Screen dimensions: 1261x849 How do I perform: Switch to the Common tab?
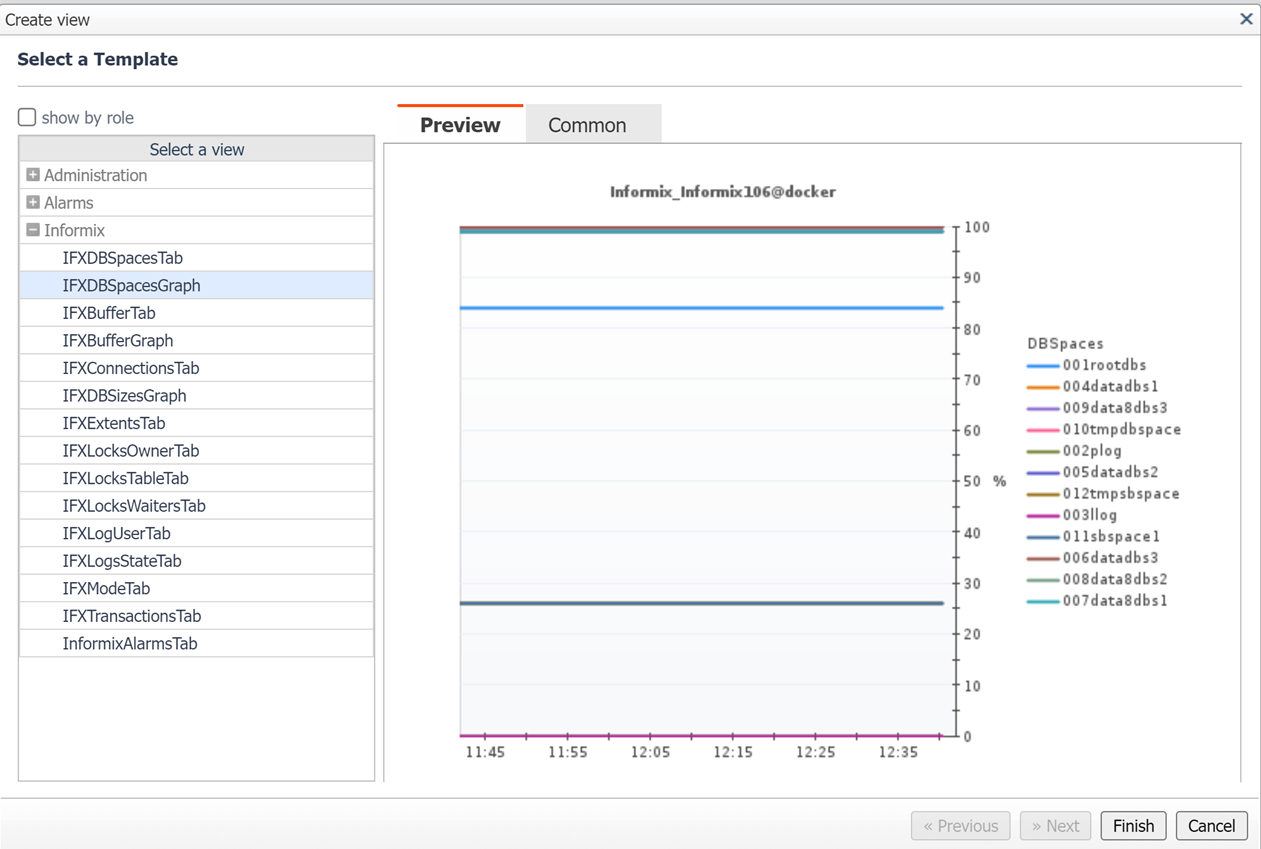tap(587, 125)
